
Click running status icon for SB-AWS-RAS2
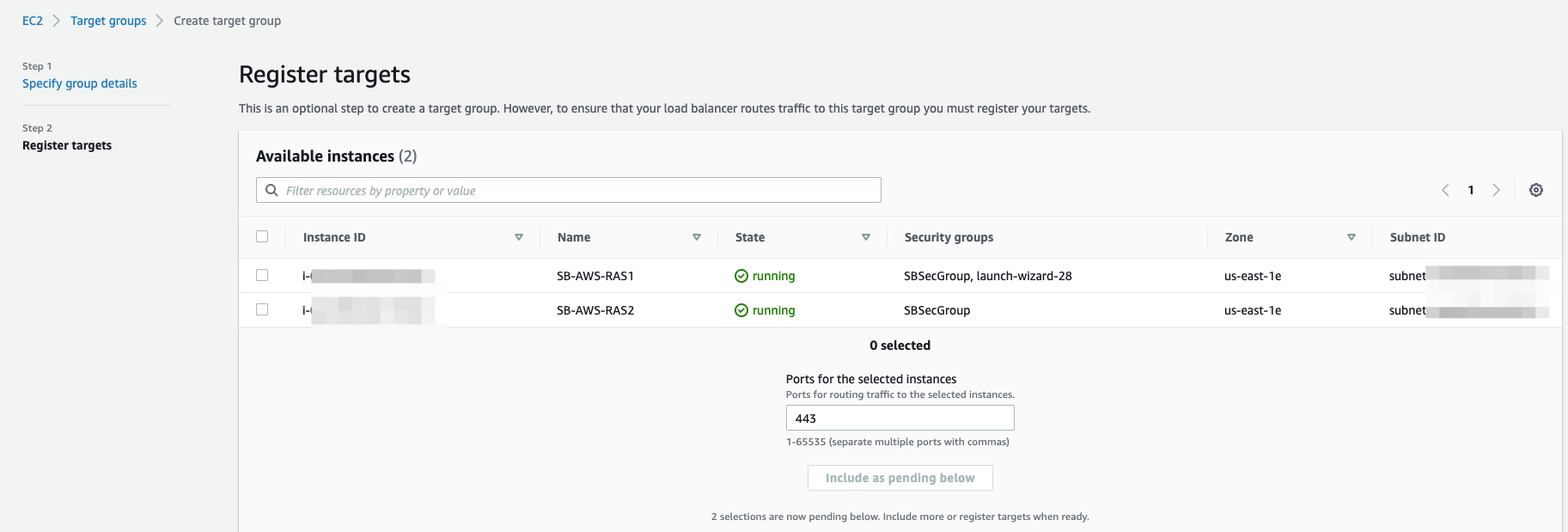[741, 310]
